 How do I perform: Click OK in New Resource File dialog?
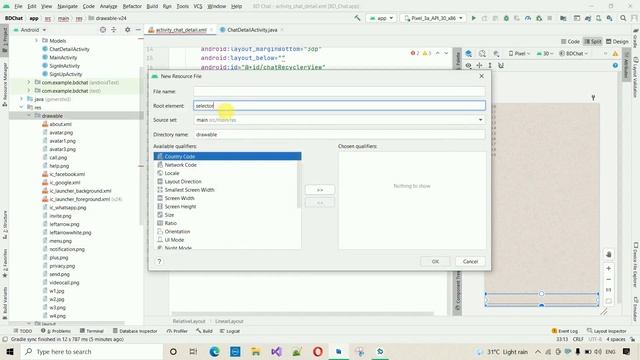435,262
